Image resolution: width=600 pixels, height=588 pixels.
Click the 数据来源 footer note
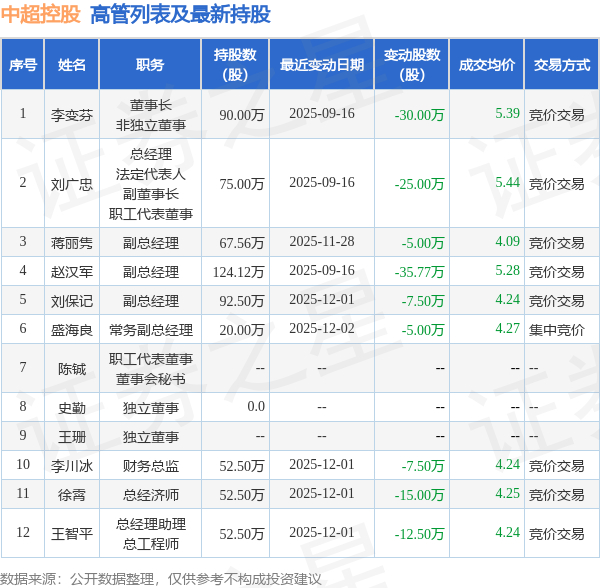pos(161,579)
